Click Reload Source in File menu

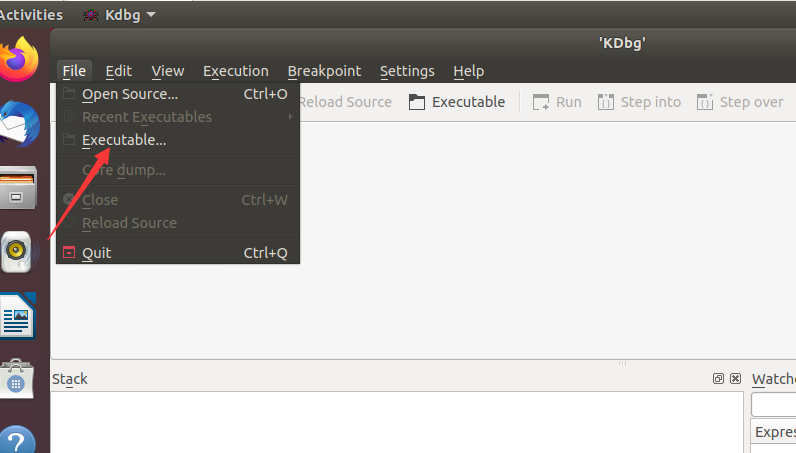(x=178, y=223)
